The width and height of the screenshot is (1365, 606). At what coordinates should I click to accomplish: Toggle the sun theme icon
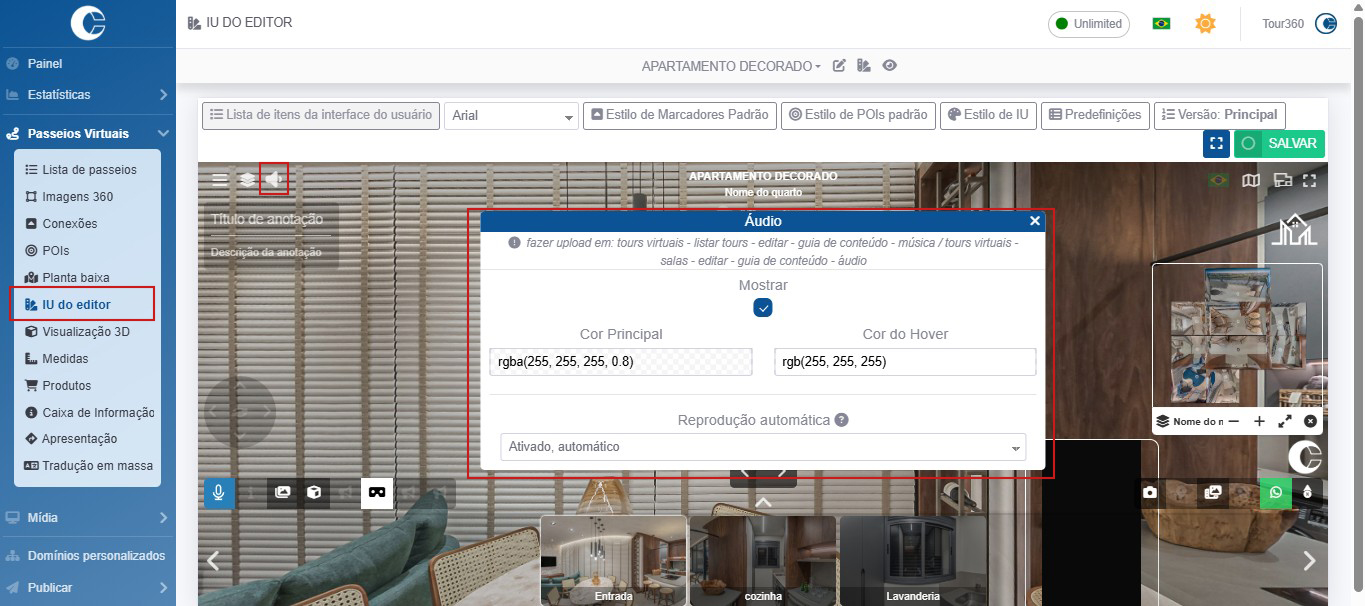click(1205, 23)
